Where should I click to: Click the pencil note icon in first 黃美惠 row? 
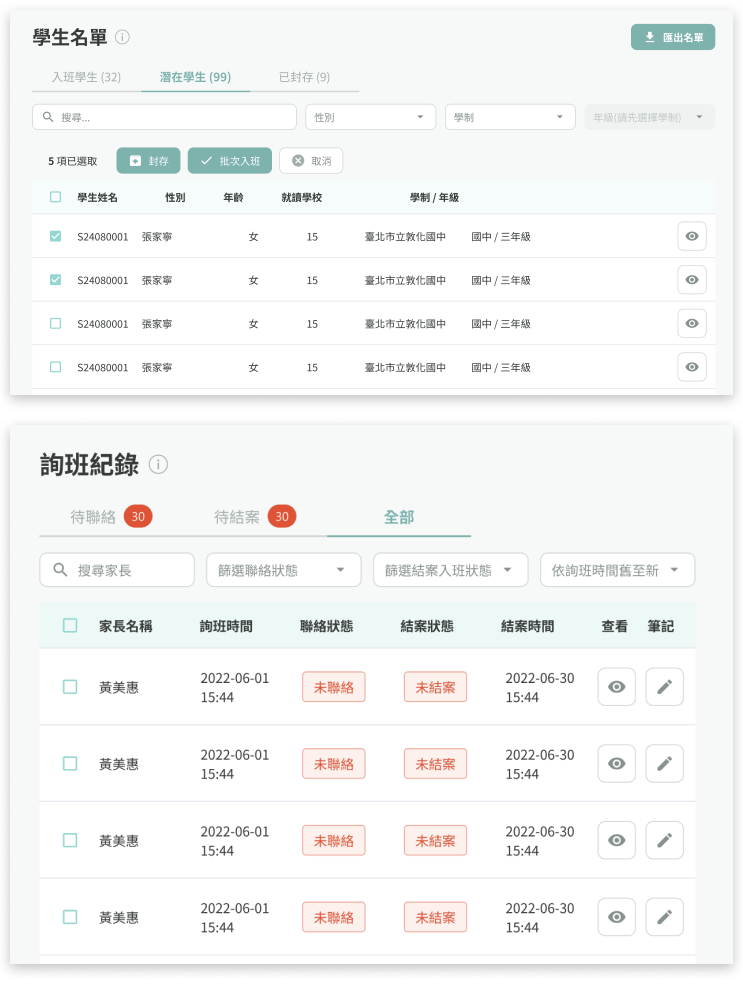coord(665,687)
